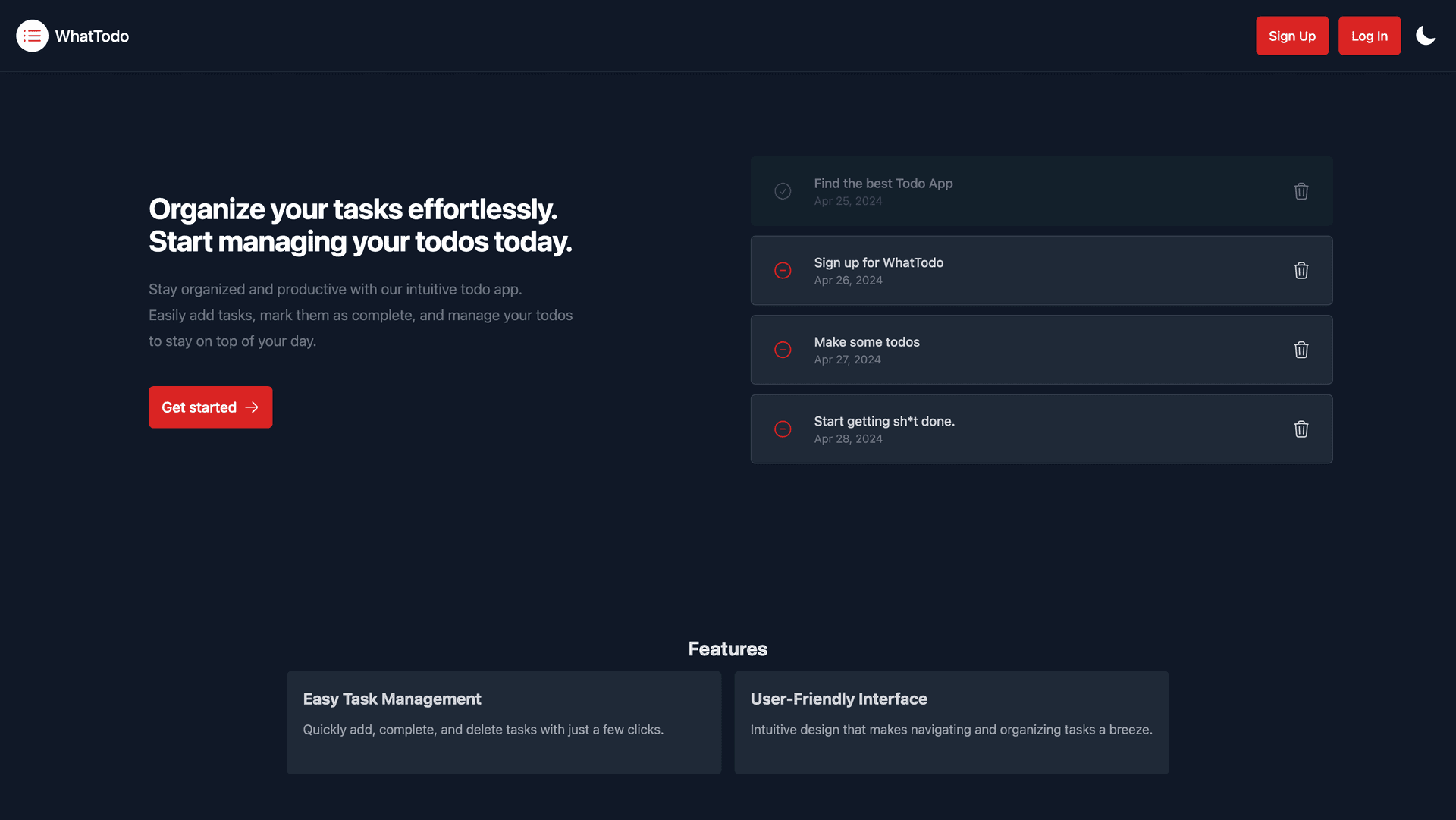The height and width of the screenshot is (820, 1456).
Task: Mark 'Sign up for WhatTodo' as complete
Action: [x=783, y=271]
